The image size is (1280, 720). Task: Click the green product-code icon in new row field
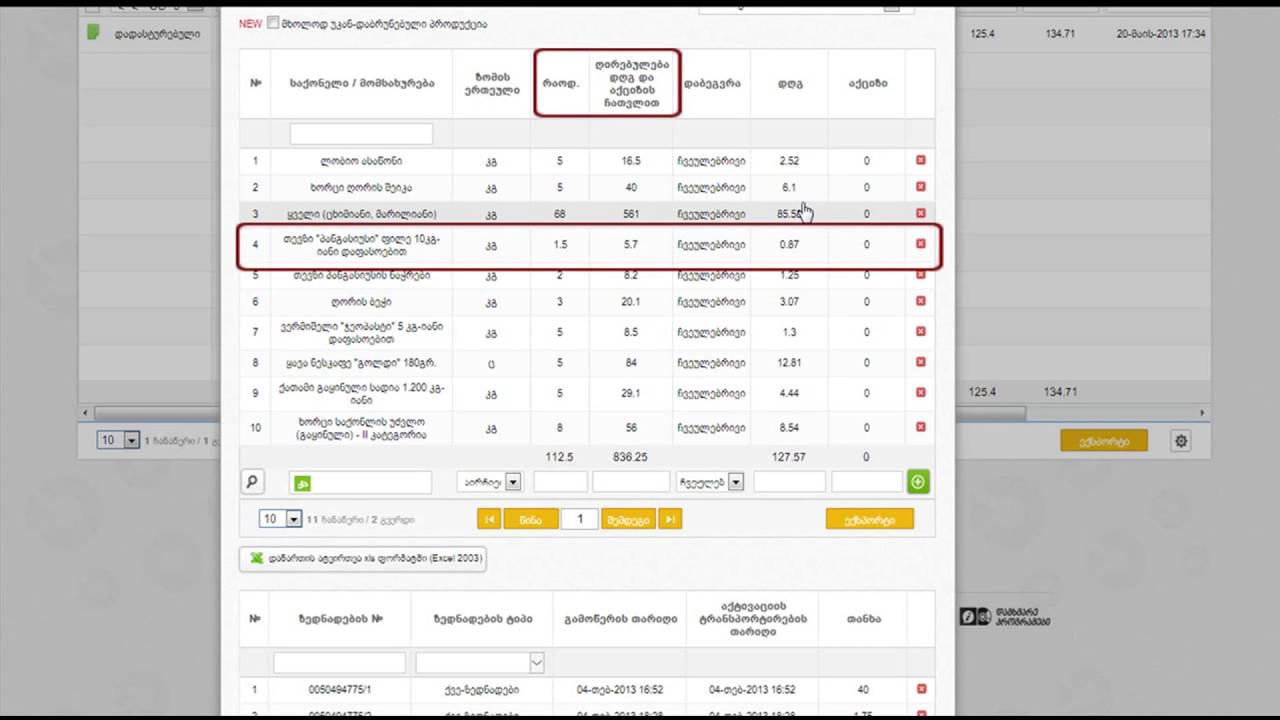tap(303, 483)
